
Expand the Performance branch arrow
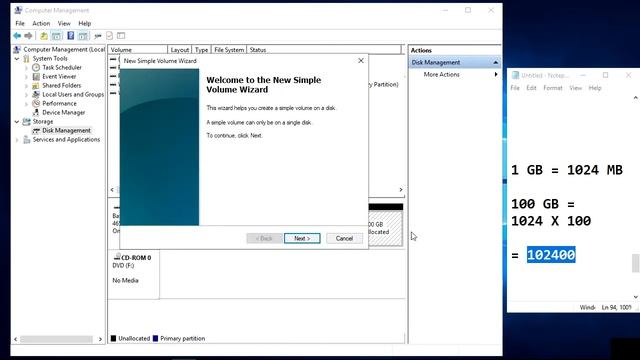tap(26, 103)
